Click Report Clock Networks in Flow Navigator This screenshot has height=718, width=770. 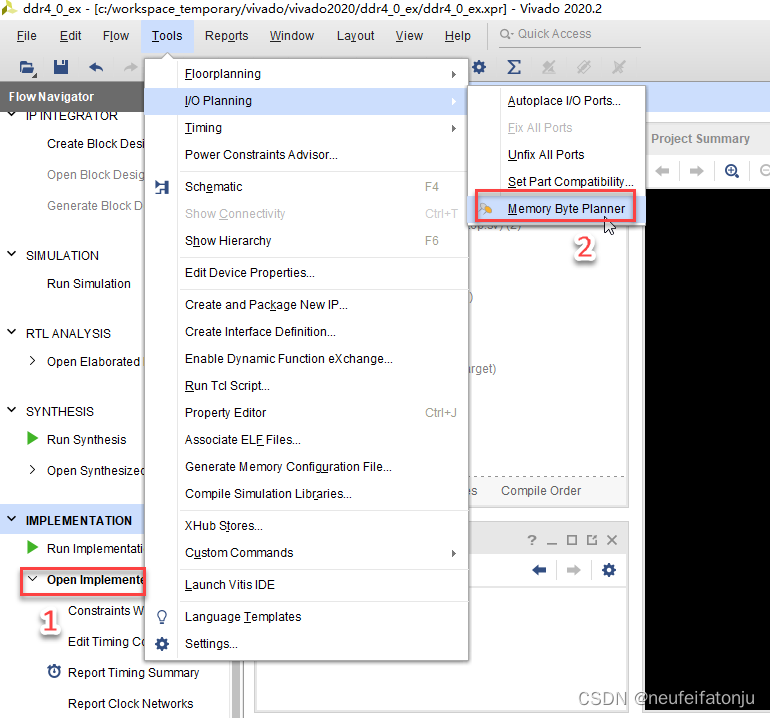[131, 703]
